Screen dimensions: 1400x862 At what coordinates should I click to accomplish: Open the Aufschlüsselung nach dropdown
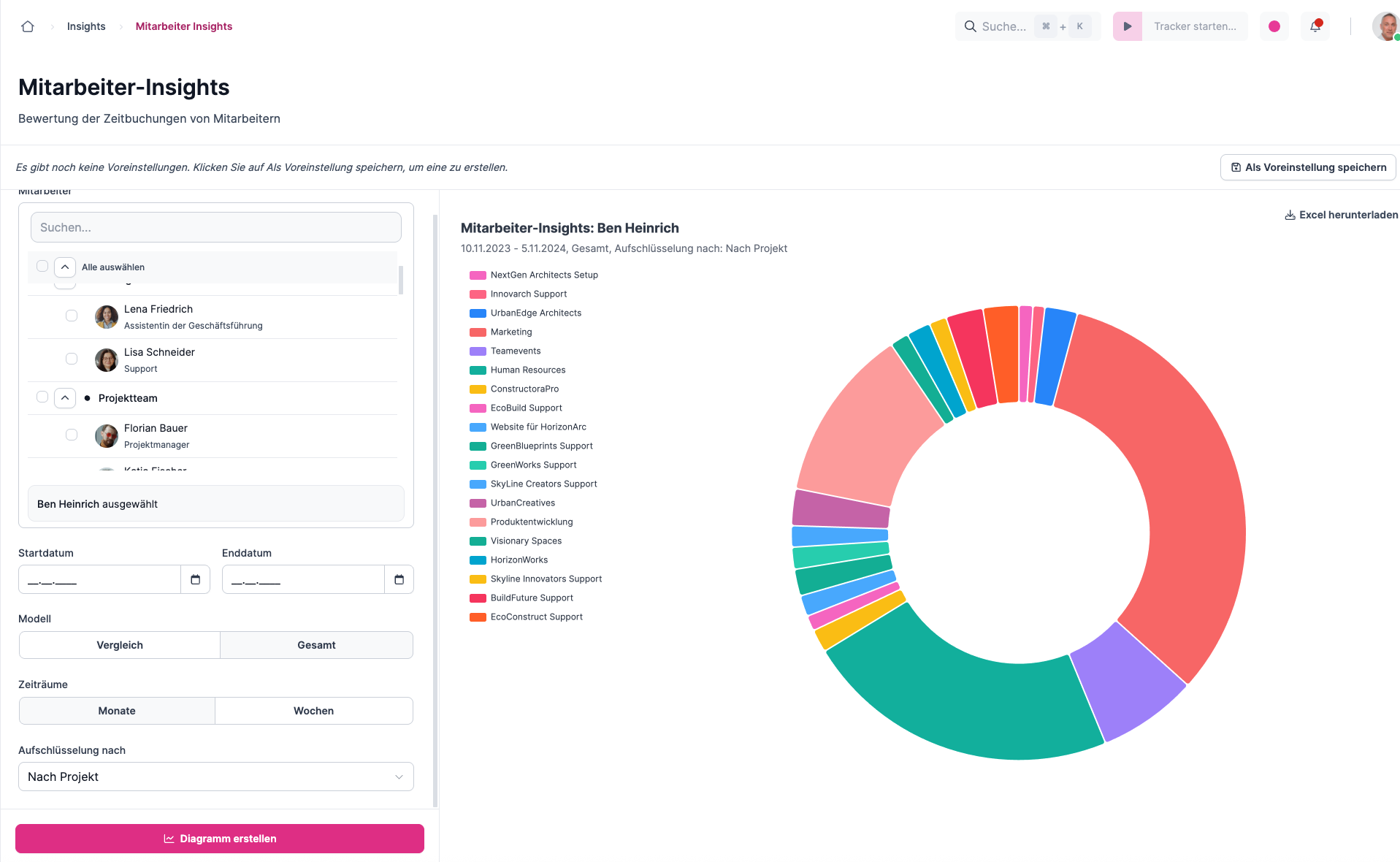[215, 777]
